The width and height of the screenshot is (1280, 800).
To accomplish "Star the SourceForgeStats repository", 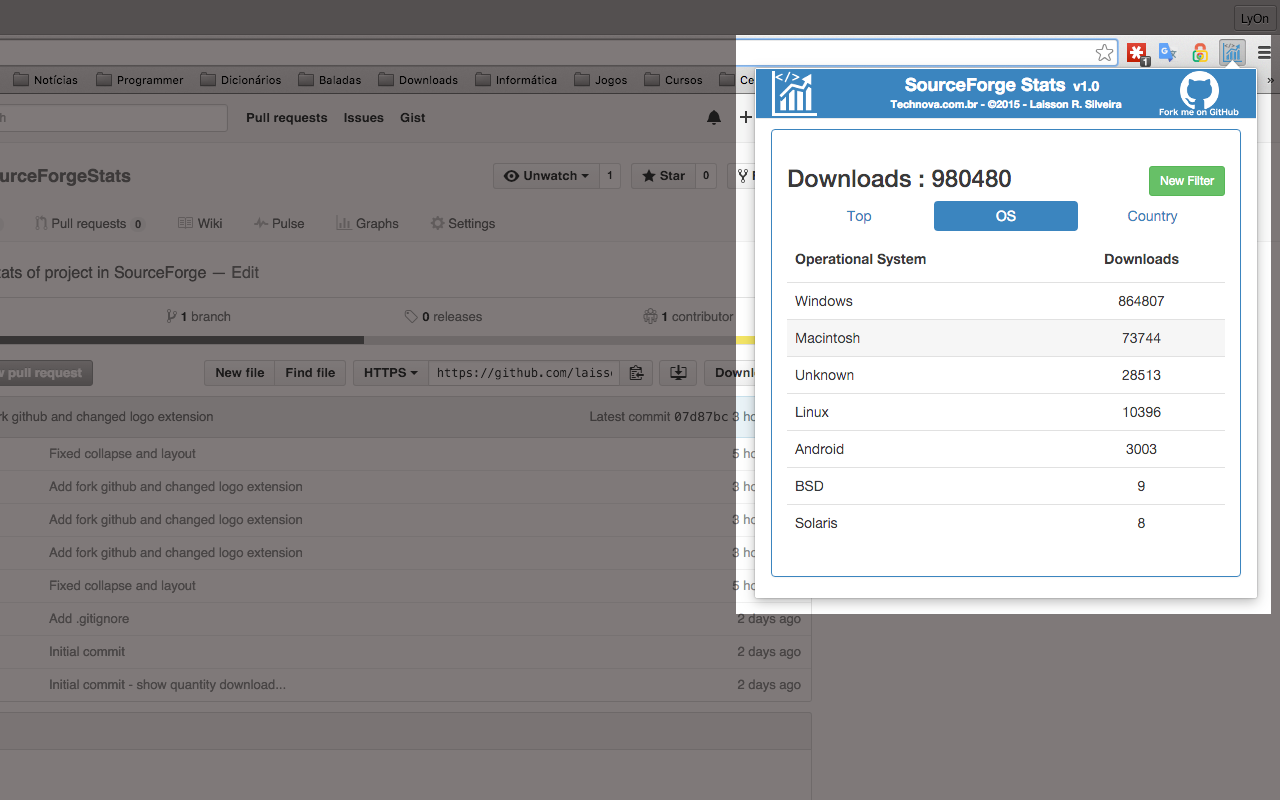I will [x=663, y=175].
